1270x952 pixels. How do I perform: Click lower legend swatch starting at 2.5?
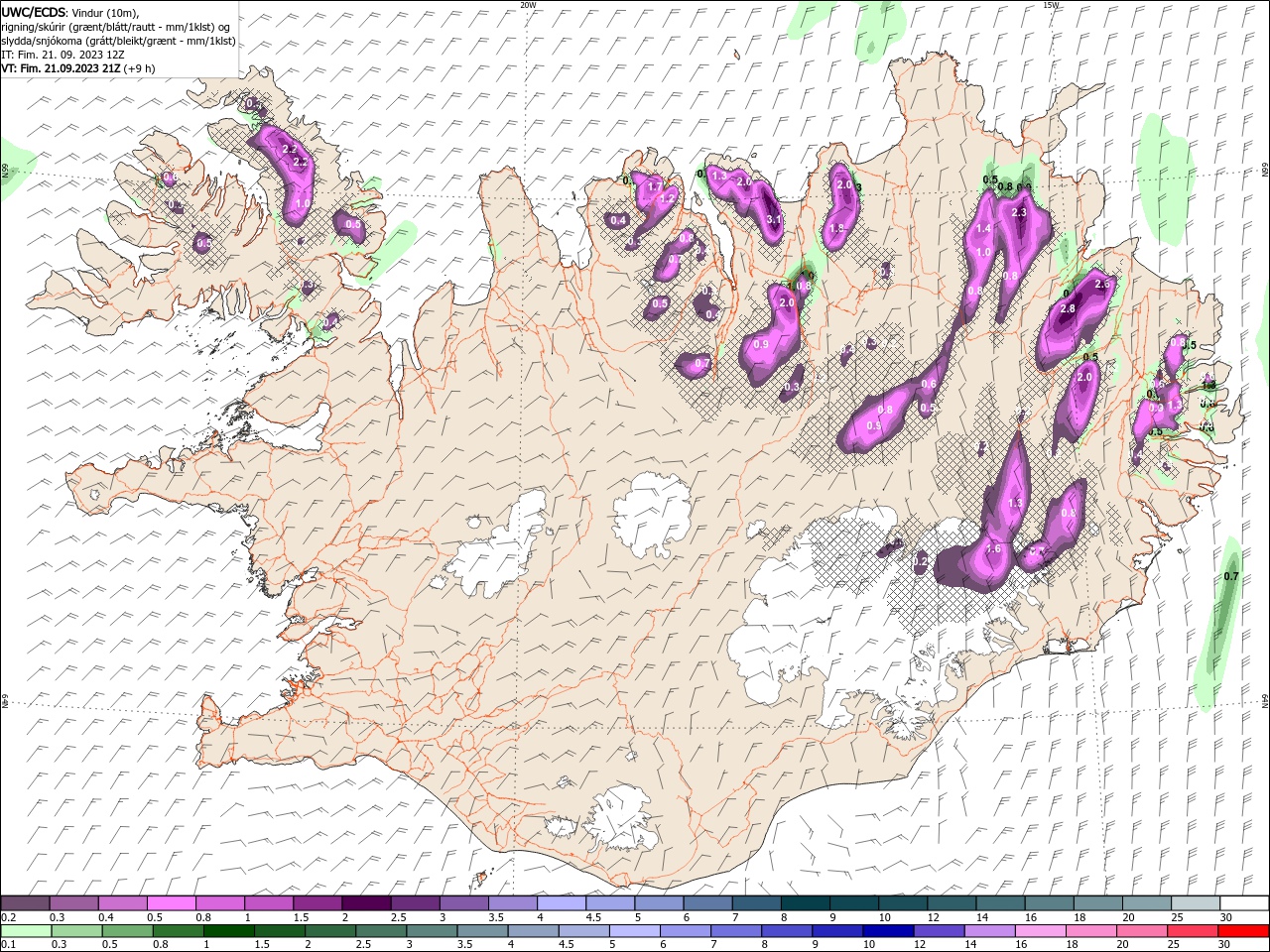382,931
